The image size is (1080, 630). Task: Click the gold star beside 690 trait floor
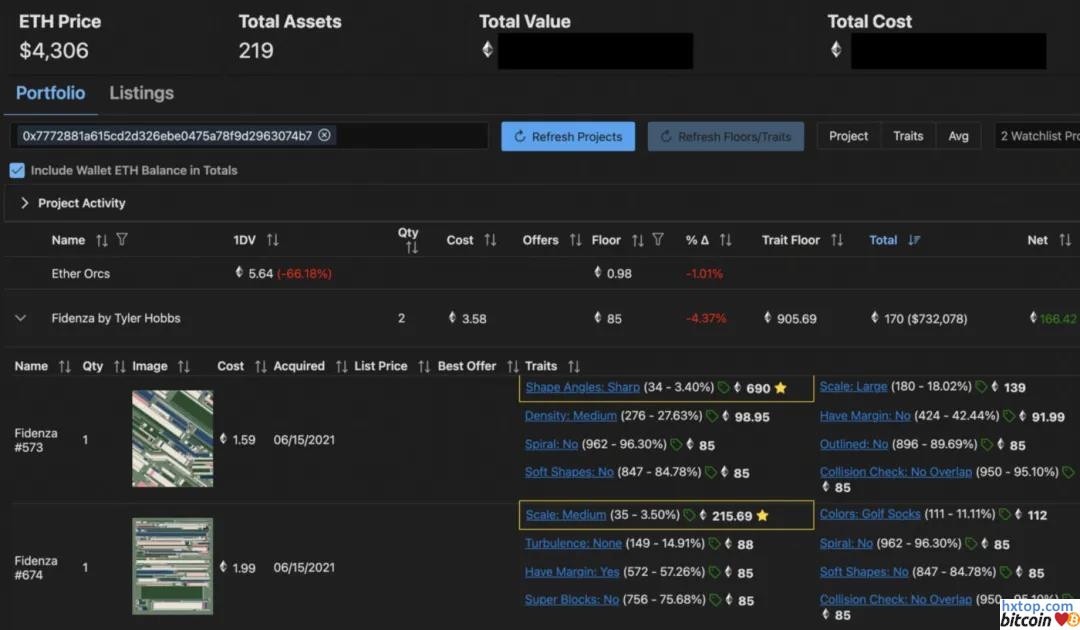pyautogui.click(x=780, y=388)
